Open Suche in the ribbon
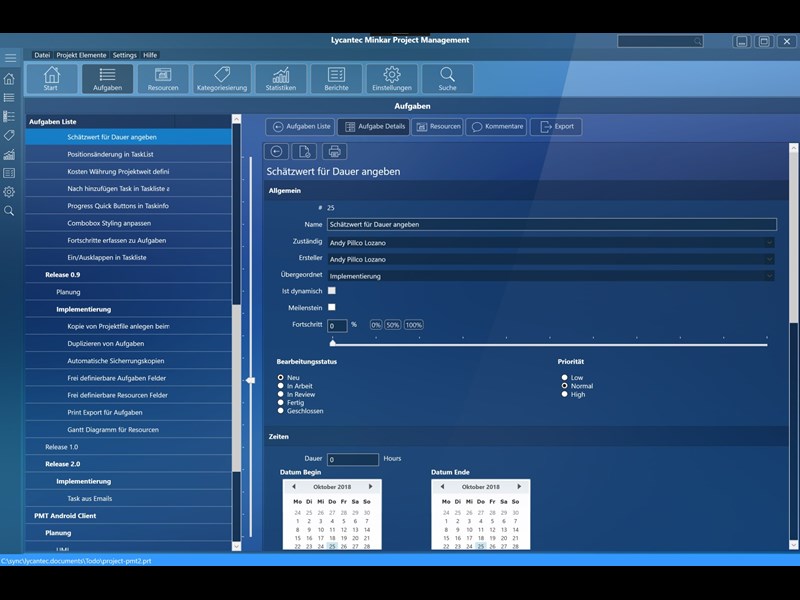 [447, 79]
